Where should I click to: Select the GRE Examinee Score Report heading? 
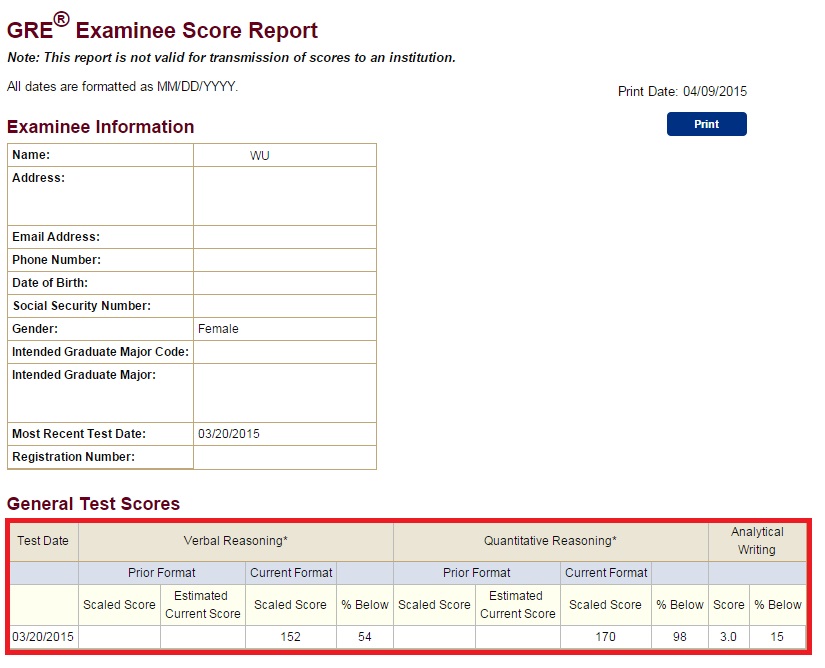(162, 28)
